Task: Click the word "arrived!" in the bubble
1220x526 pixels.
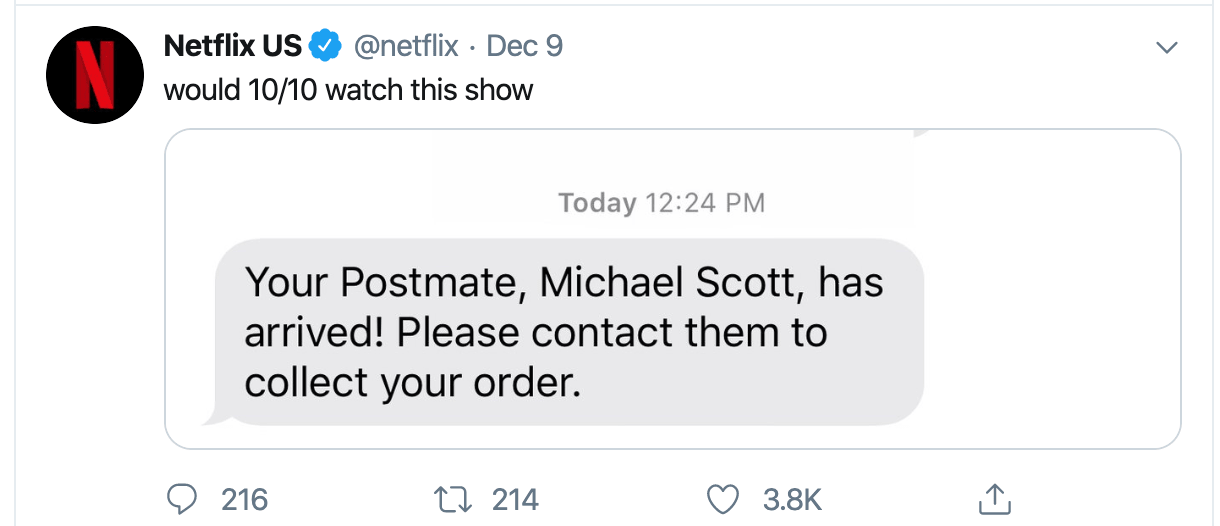Action: [313, 333]
